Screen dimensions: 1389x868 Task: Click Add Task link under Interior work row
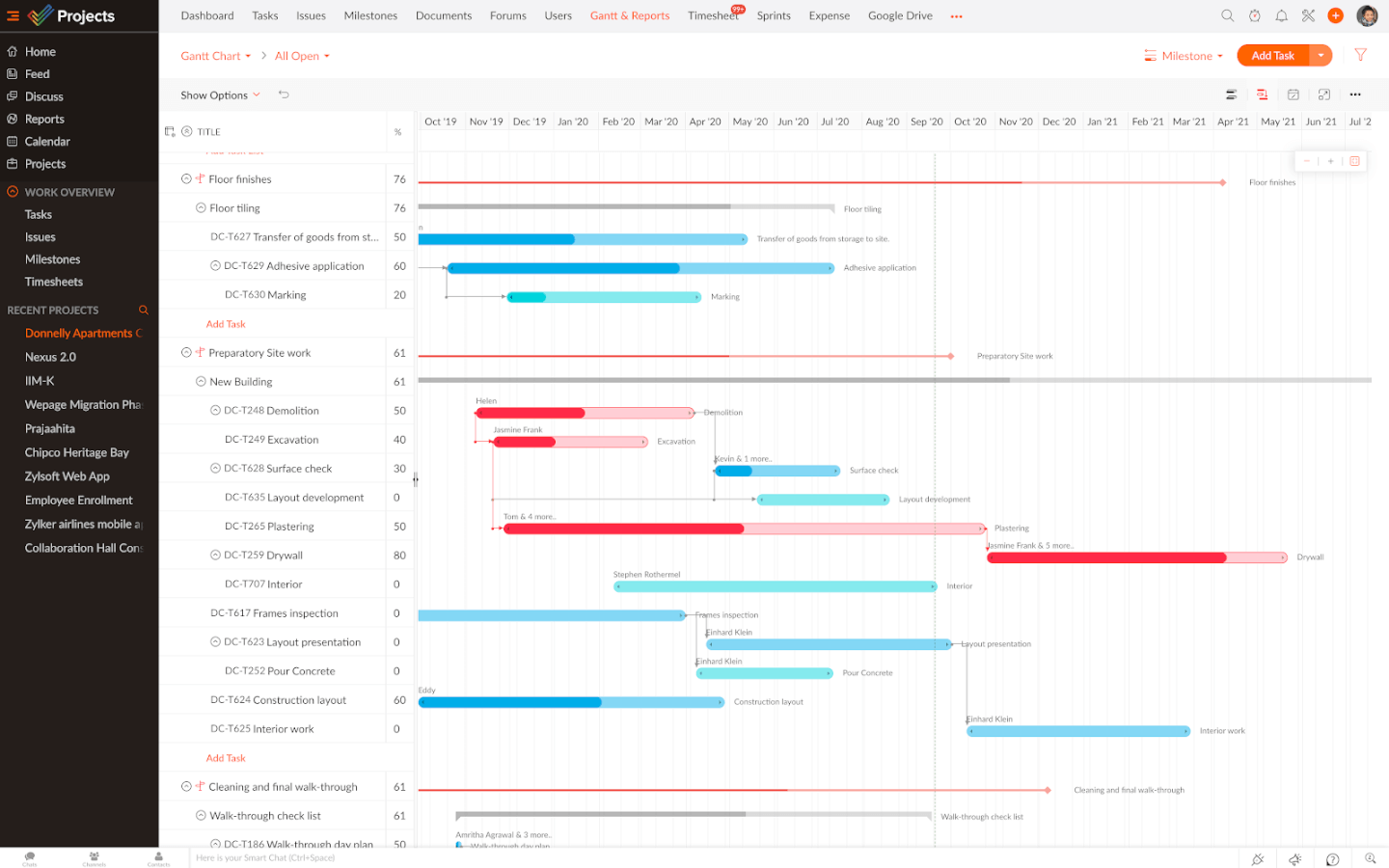[x=226, y=758]
